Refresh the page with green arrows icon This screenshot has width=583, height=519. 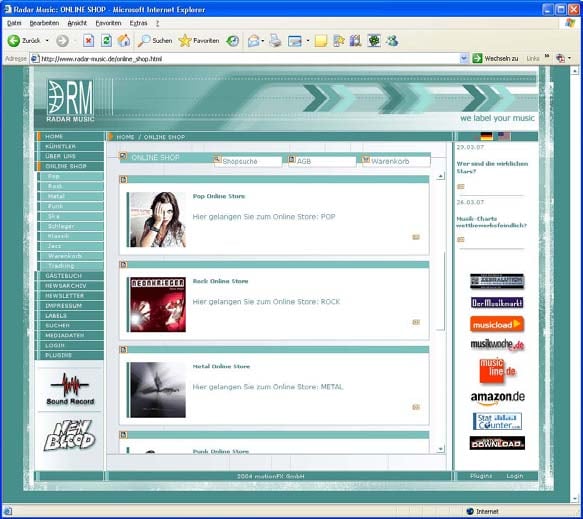[x=106, y=41]
